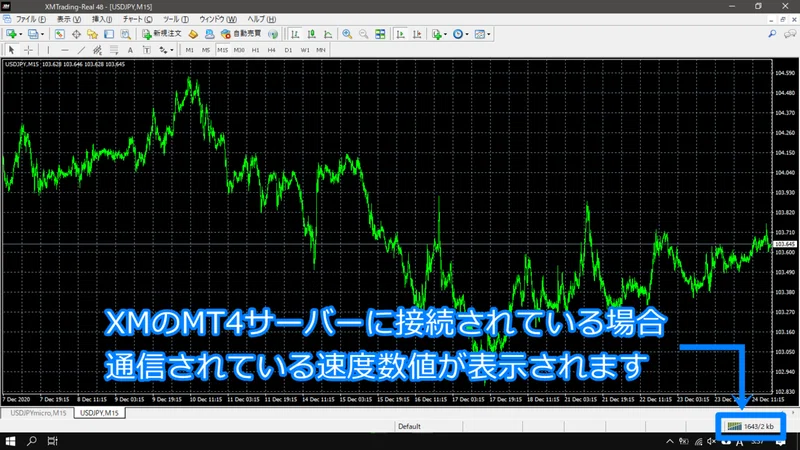800x450 pixels.
Task: Expand the Indicators dropdown arrow
Action: click(445, 34)
